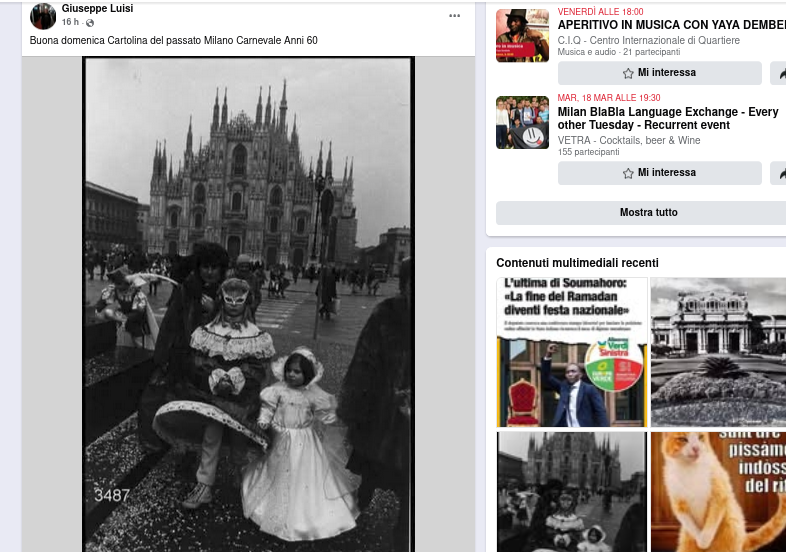Image resolution: width=786 pixels, height=552 pixels.
Task: Open the Milano Carnevale black-and-white photo
Action: [248, 300]
